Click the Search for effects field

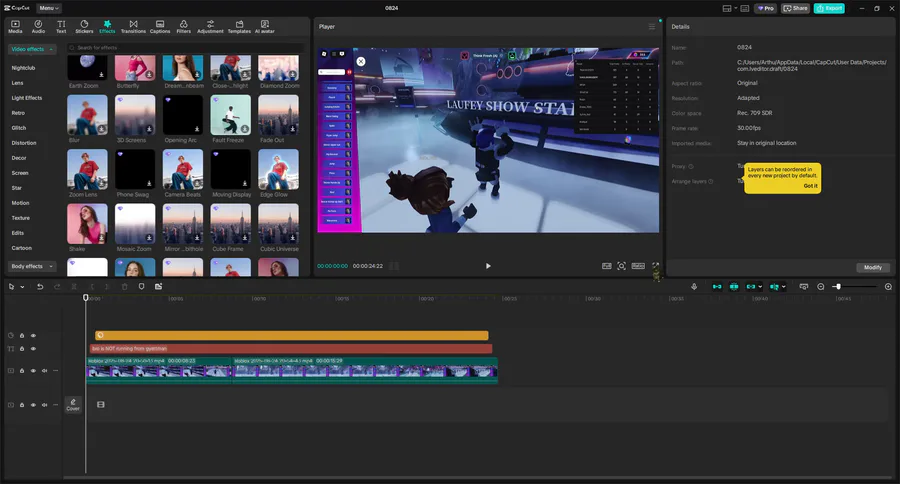coord(185,48)
